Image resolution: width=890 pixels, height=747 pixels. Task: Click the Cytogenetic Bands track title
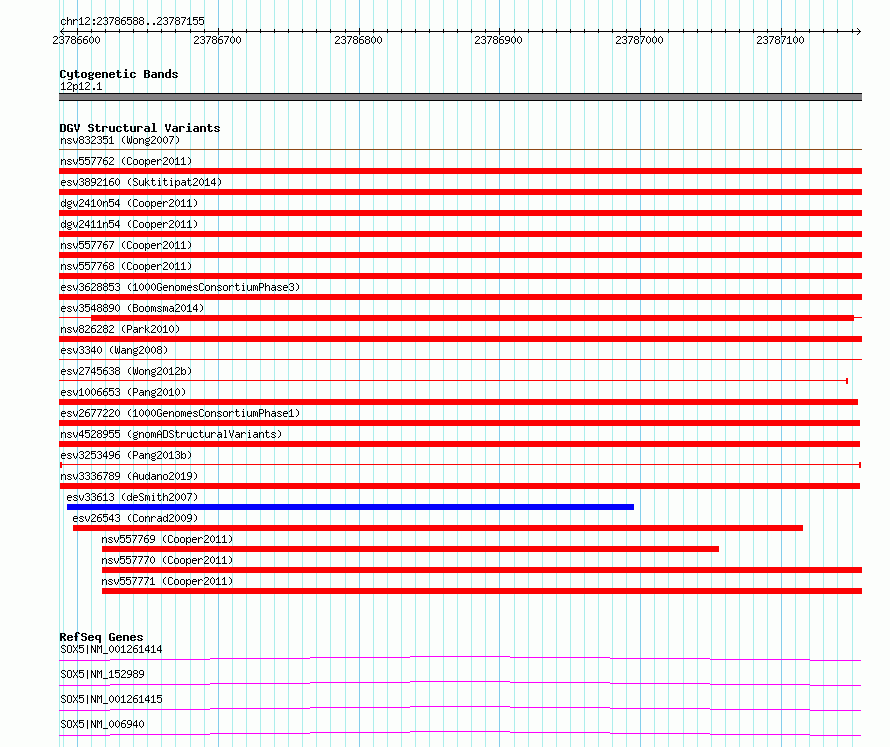119,74
